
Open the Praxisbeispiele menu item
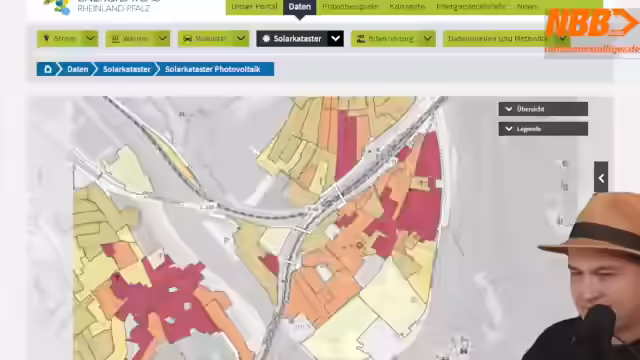pos(350,7)
